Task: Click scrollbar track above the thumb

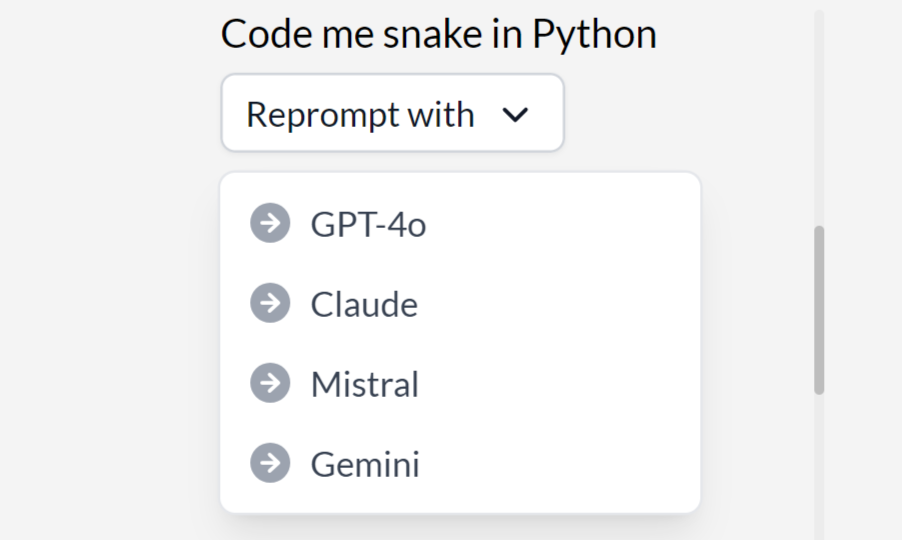Action: click(819, 120)
